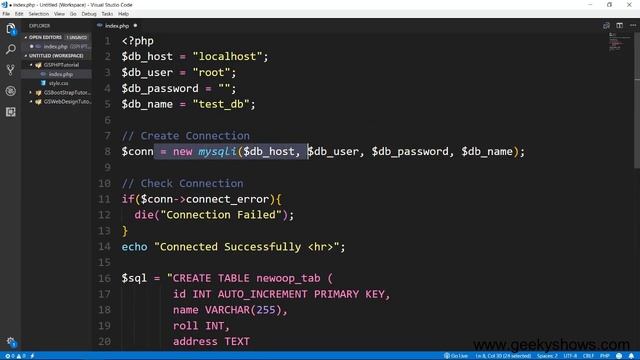Open the View menu
Screen dimensions: 640x360
[x=59, y=14]
